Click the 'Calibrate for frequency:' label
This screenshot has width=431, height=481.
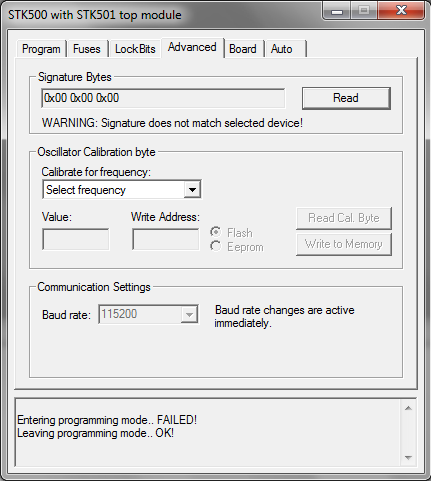tap(96, 172)
